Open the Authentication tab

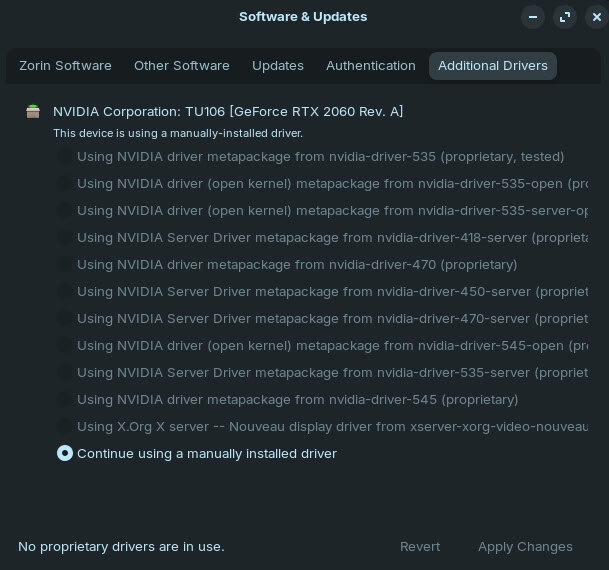[x=371, y=66]
